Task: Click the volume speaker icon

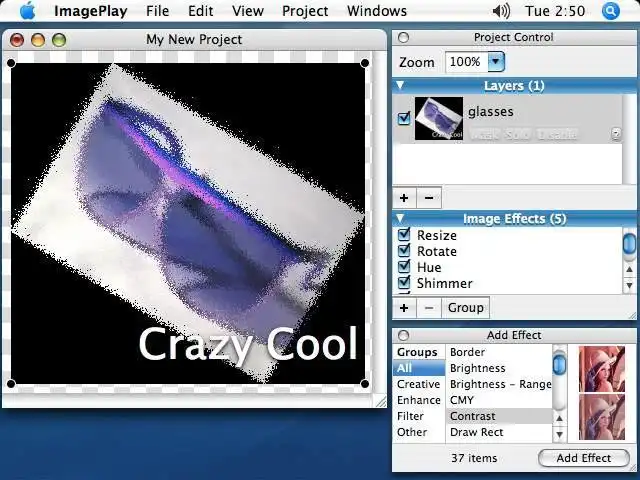Action: click(x=501, y=11)
